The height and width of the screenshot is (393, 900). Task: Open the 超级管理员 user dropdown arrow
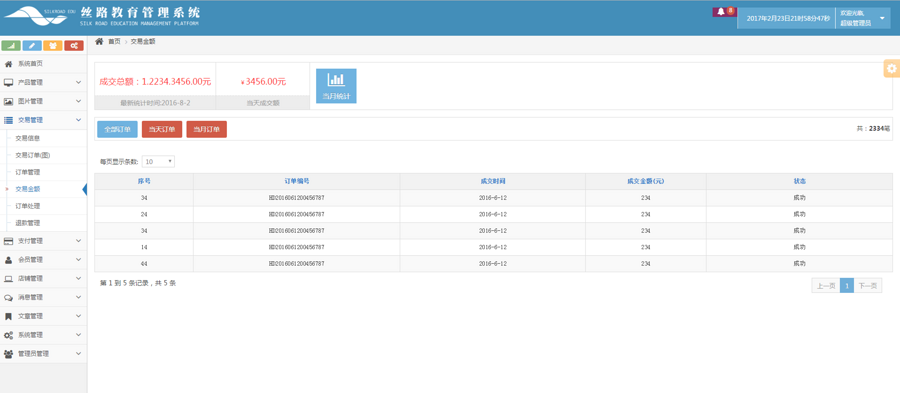882,18
